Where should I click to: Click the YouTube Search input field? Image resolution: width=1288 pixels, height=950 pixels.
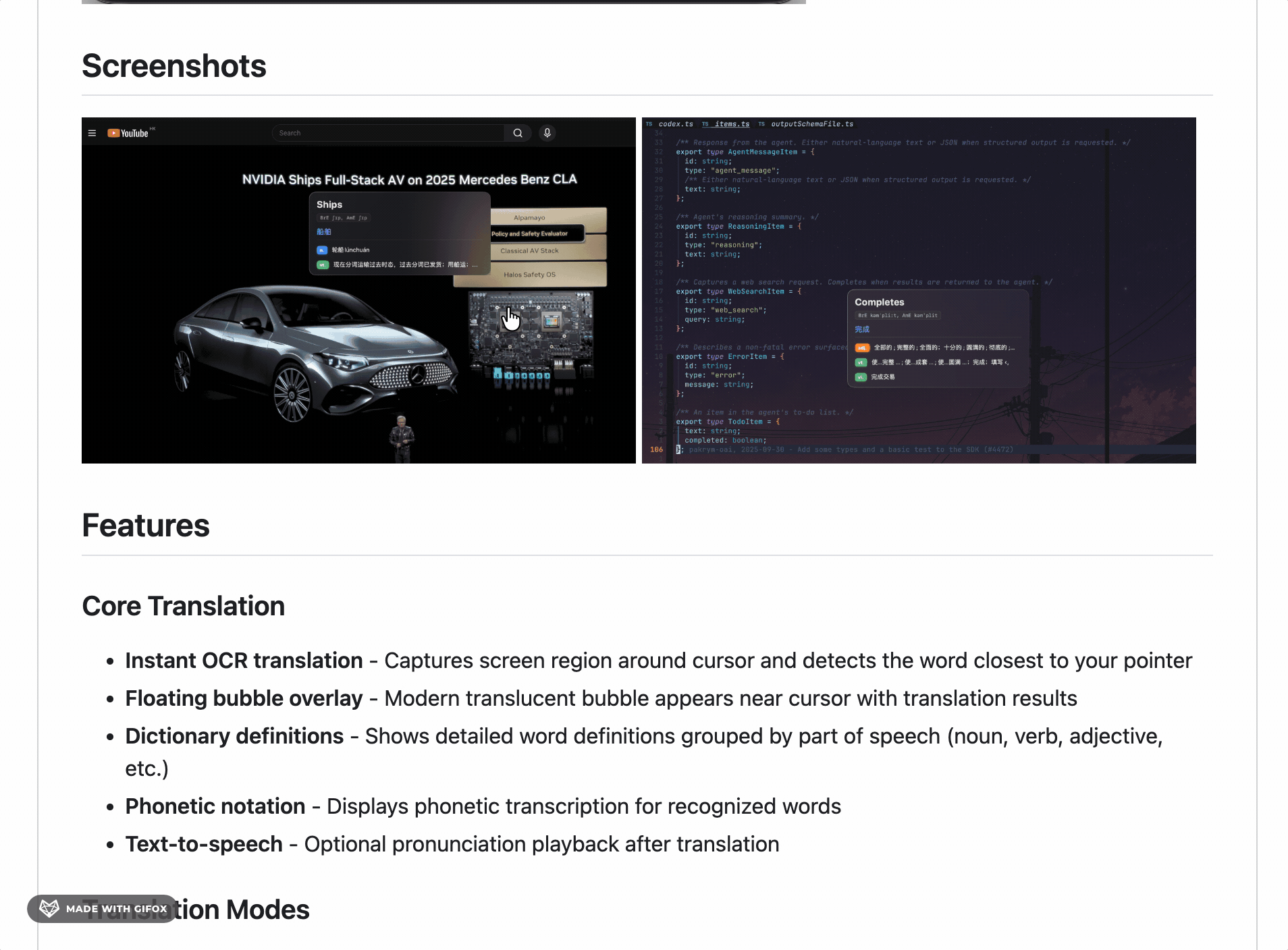(388, 133)
